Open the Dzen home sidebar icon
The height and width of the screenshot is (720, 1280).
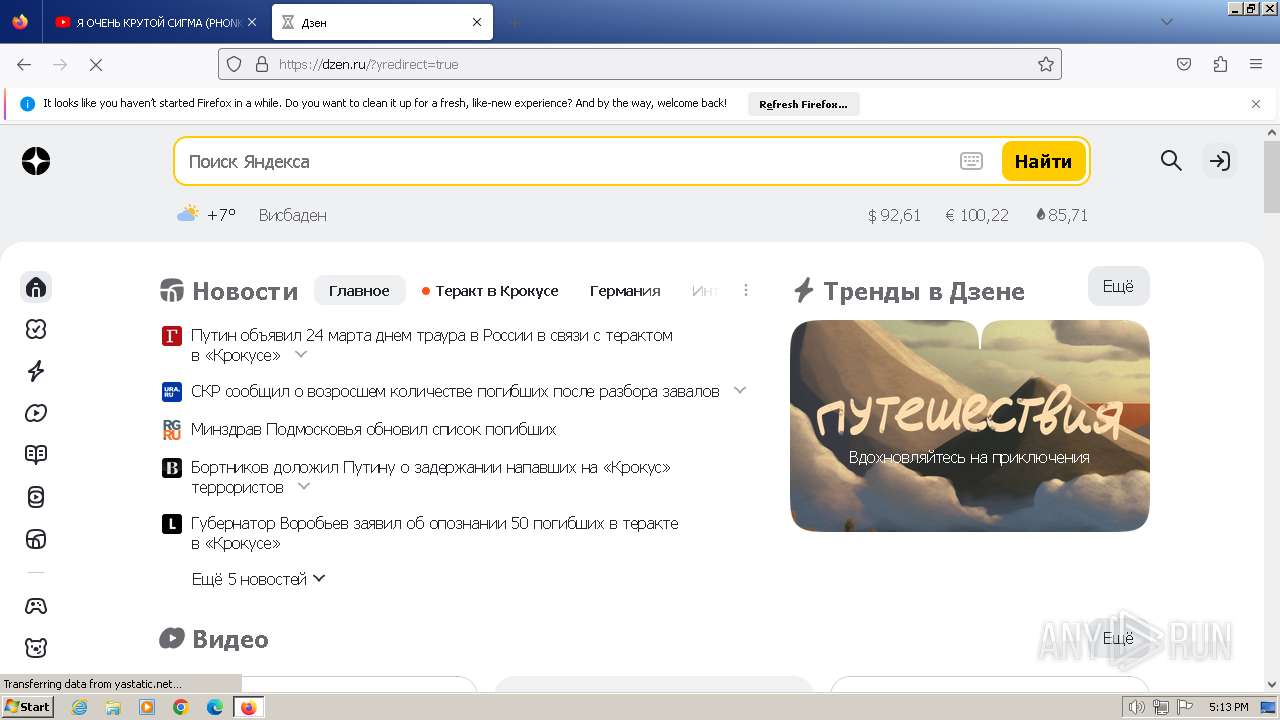pos(36,288)
